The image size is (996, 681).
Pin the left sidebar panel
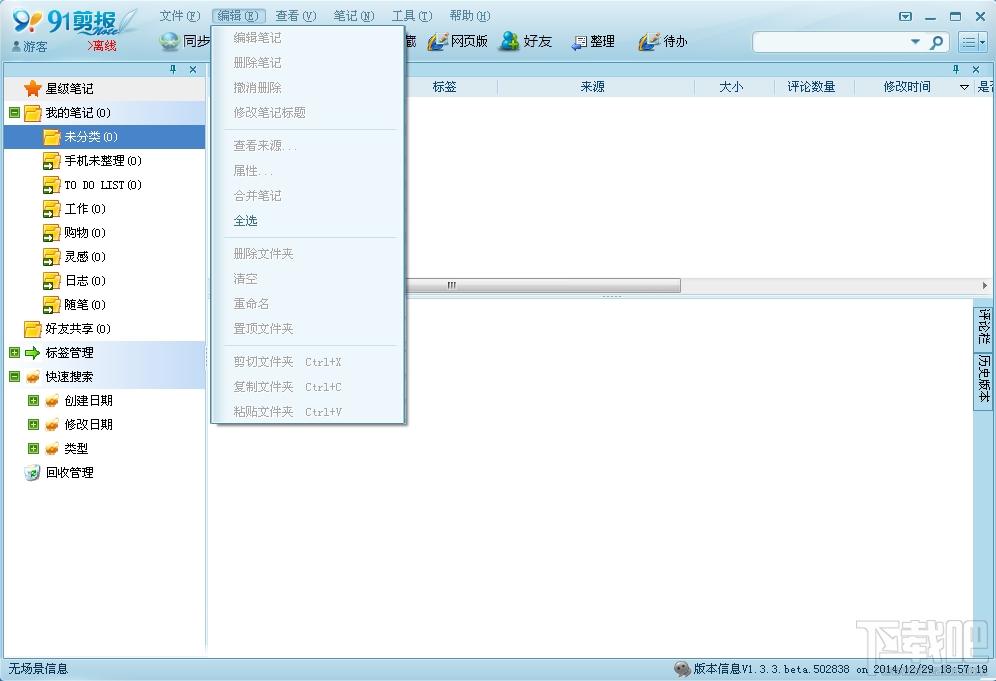pos(173,69)
